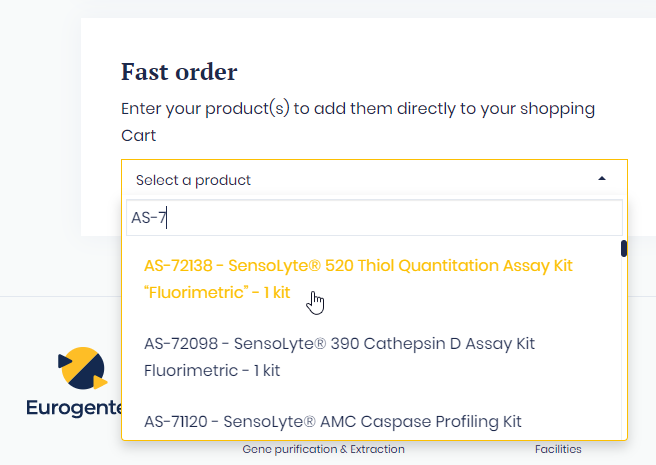Click the product search field containing AS-7
656x465 pixels.
click(373, 217)
